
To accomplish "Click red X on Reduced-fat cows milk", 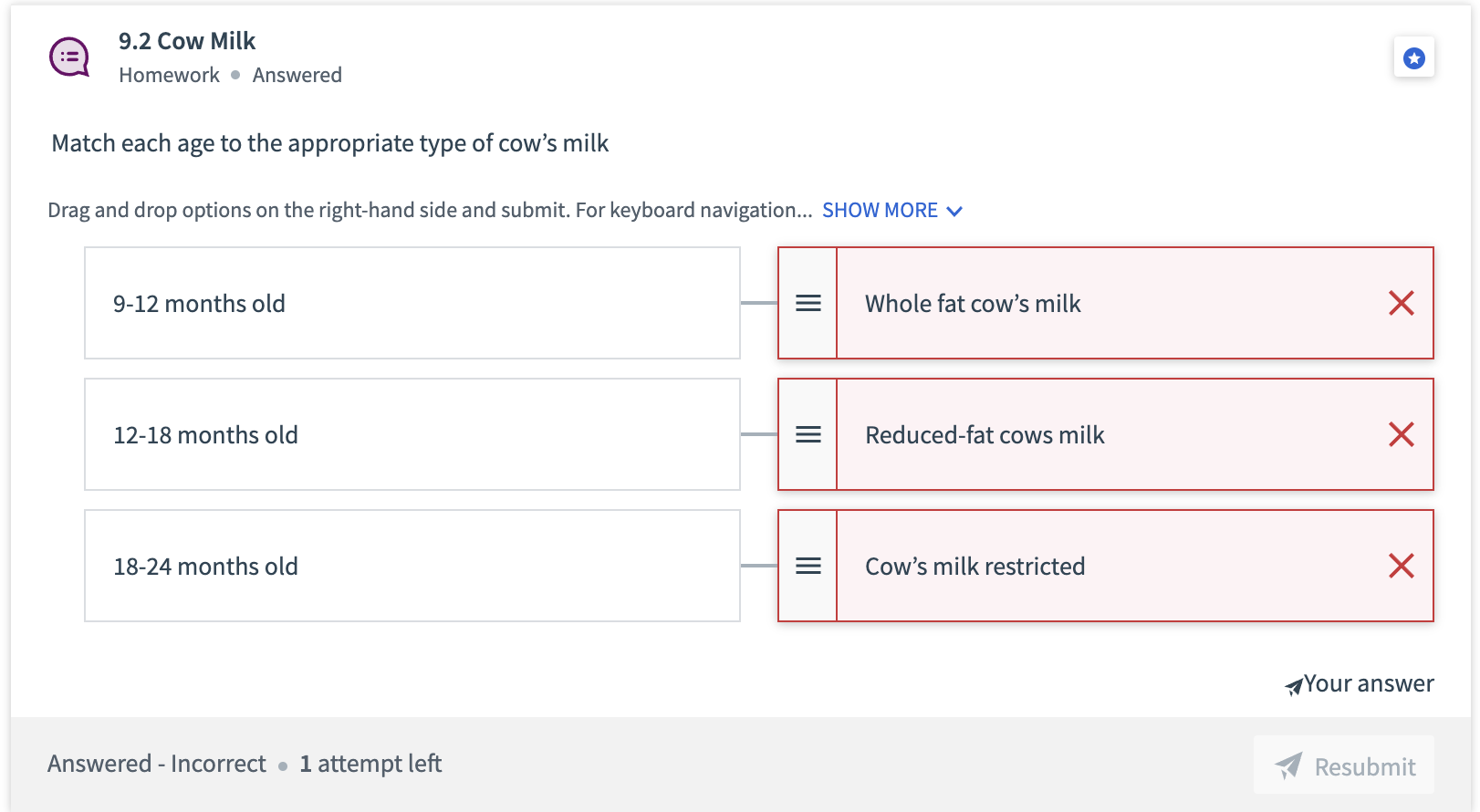I will pos(1401,434).
